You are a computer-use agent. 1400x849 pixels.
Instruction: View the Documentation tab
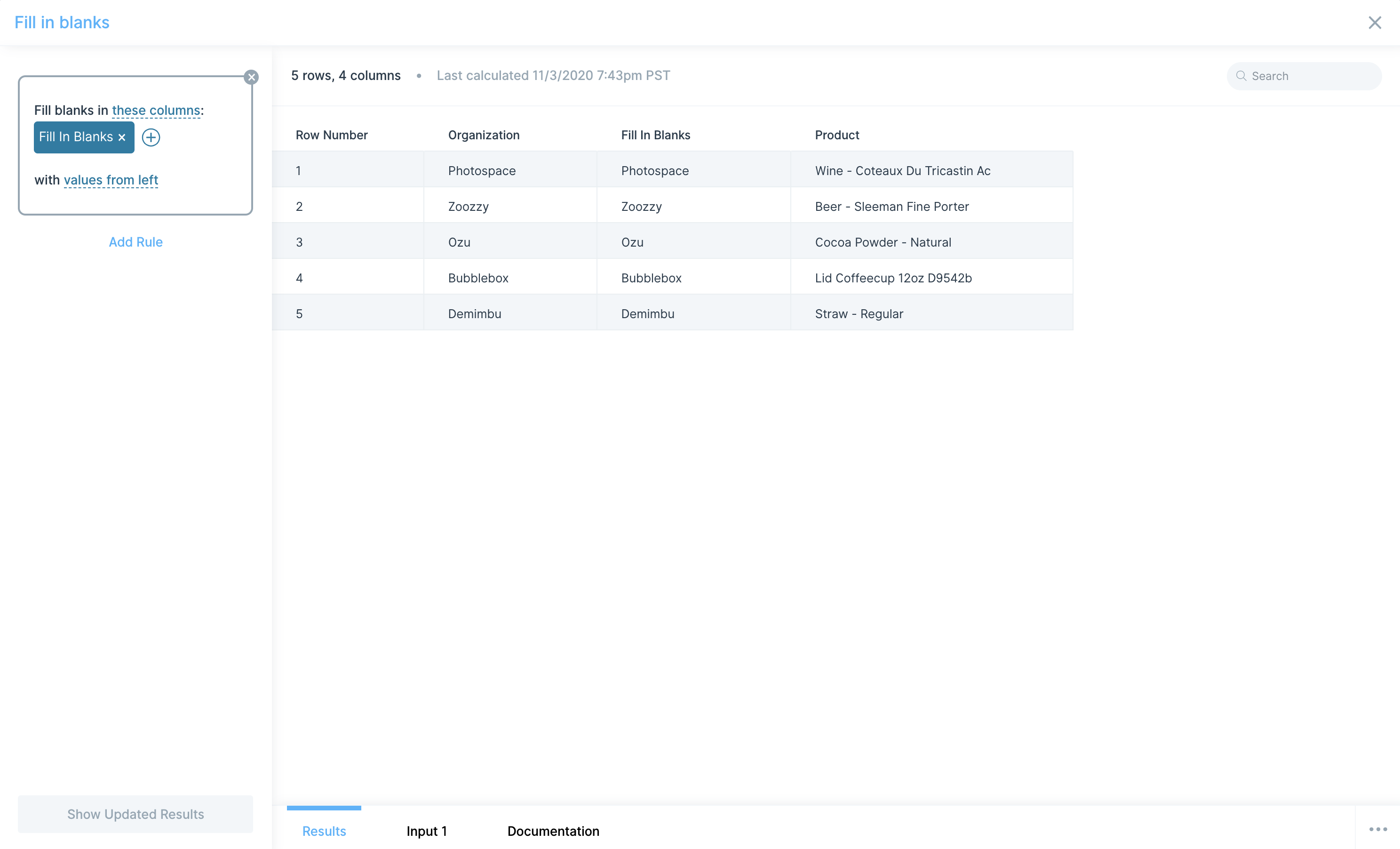click(553, 831)
